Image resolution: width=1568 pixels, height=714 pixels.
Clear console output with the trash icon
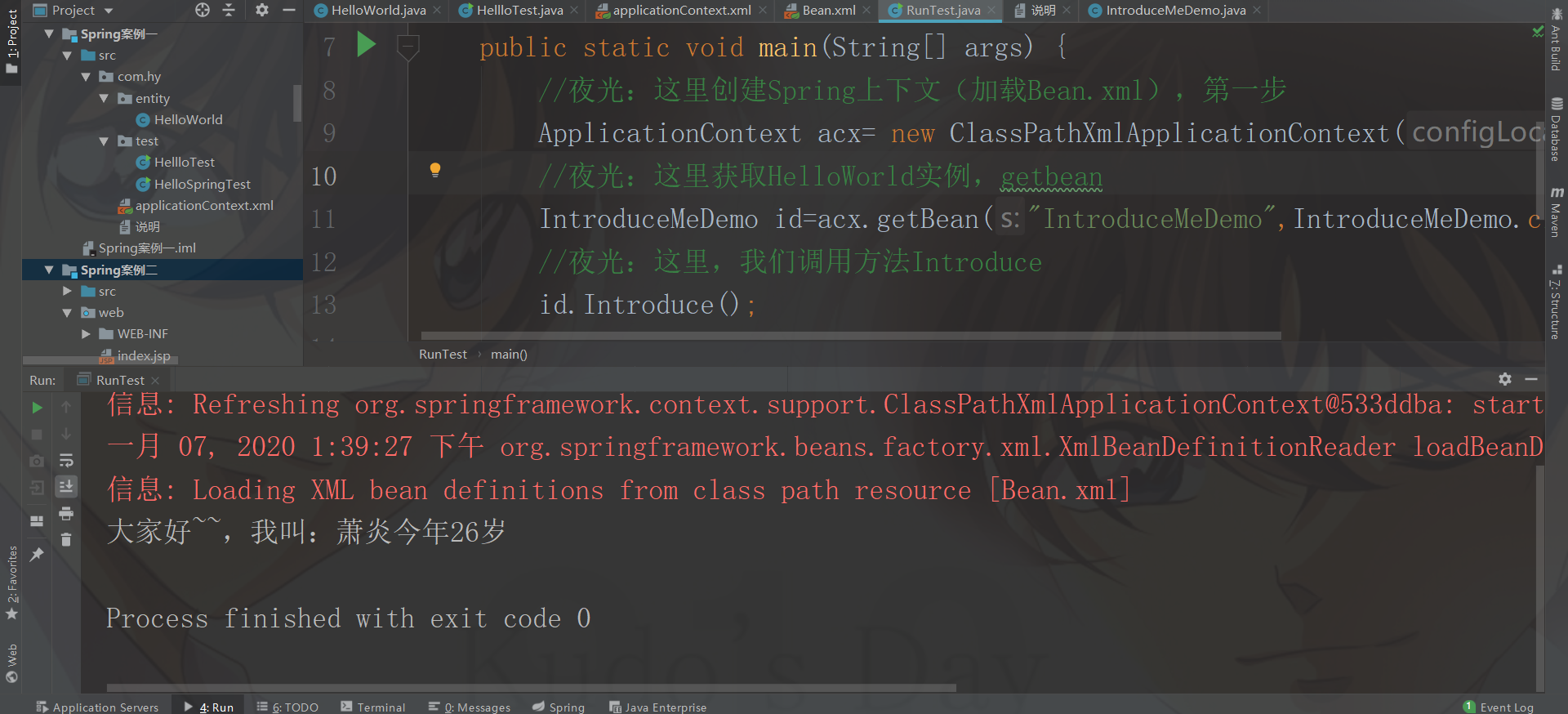pos(66,539)
